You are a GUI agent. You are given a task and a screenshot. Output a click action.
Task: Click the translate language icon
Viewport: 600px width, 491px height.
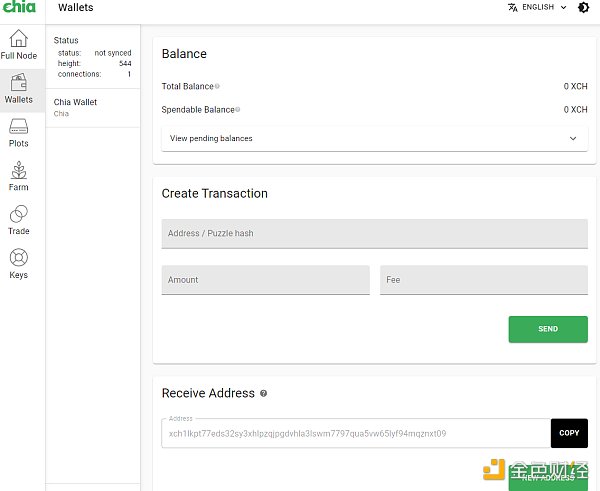pyautogui.click(x=513, y=7)
